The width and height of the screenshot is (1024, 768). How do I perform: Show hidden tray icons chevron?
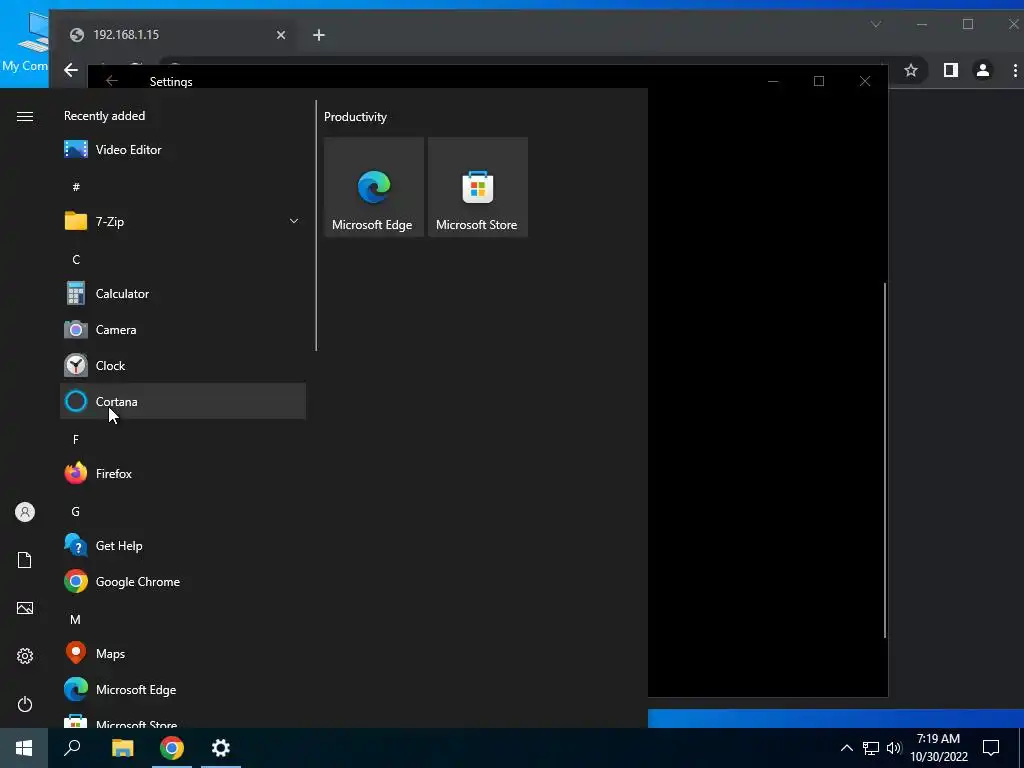click(x=846, y=748)
